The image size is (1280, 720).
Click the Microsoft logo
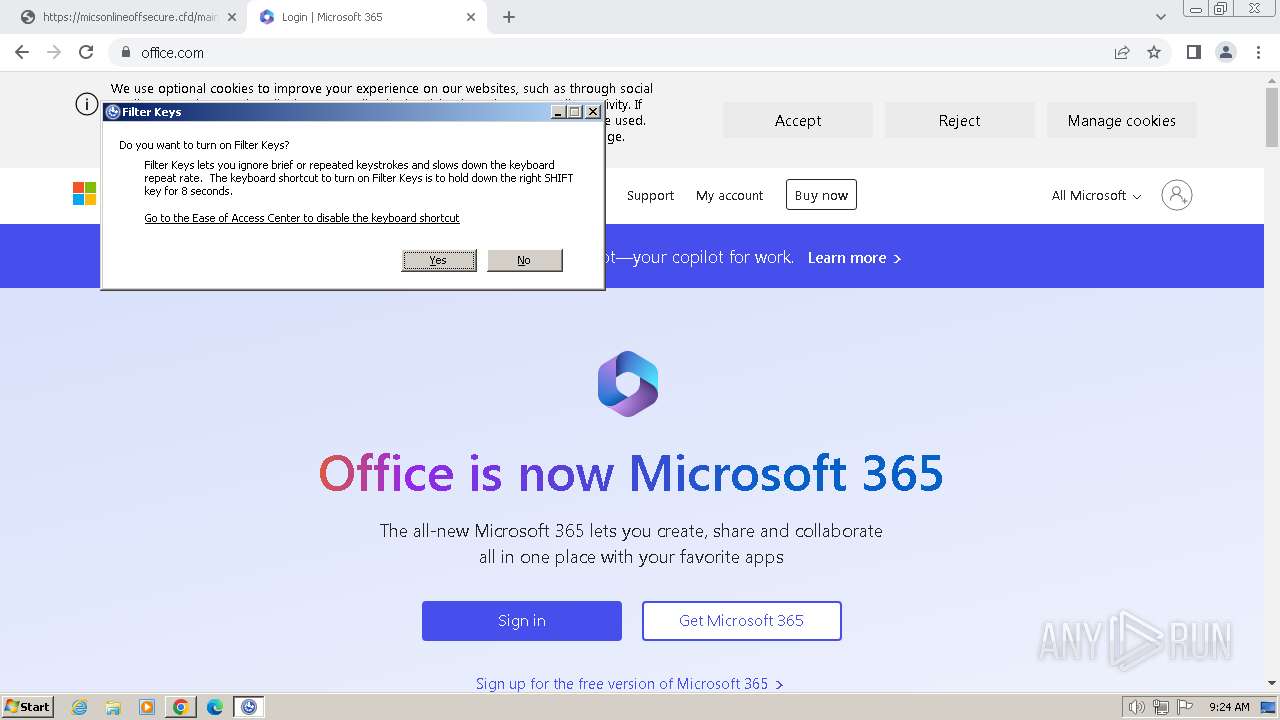click(84, 194)
